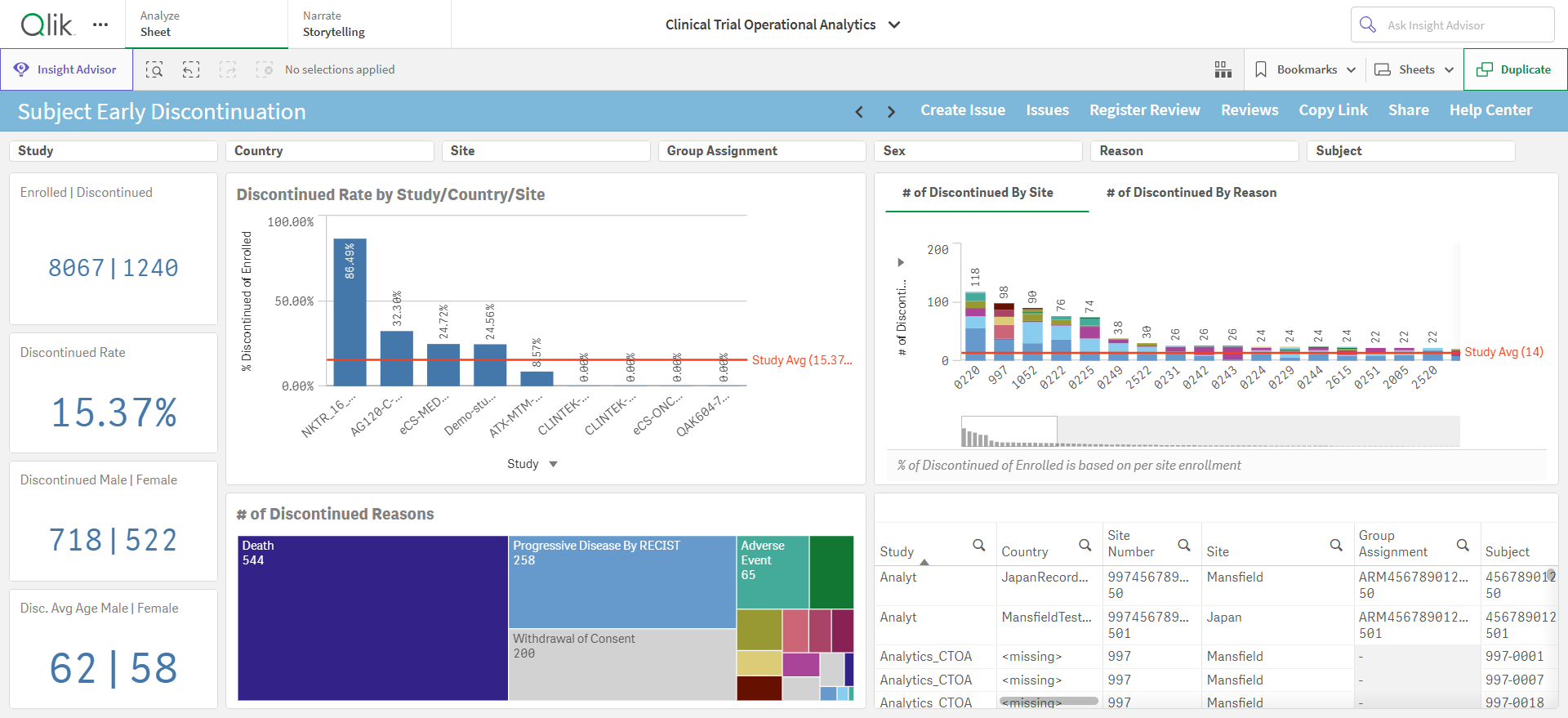
Task: Search the Study column in table
Action: [978, 545]
